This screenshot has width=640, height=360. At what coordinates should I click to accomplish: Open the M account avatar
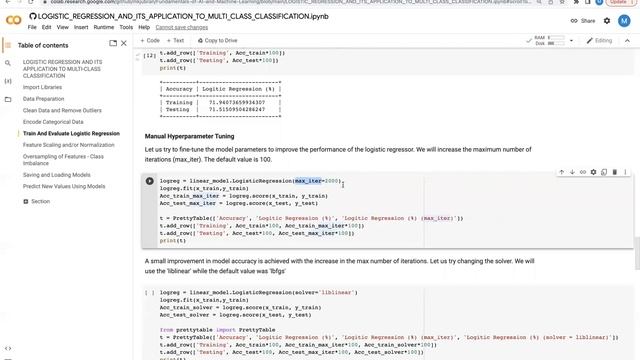click(624, 21)
